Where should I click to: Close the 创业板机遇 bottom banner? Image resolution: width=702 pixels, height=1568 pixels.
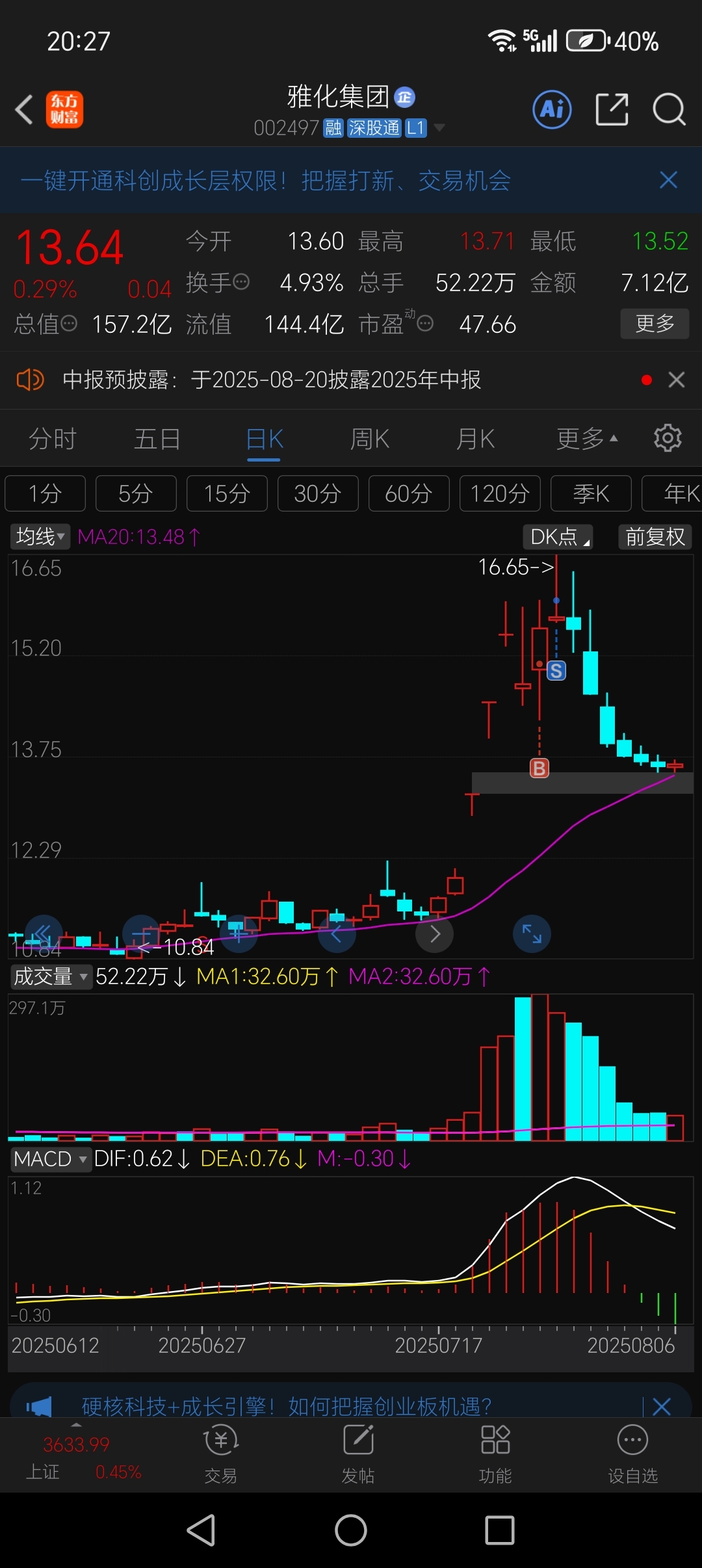(662, 1407)
